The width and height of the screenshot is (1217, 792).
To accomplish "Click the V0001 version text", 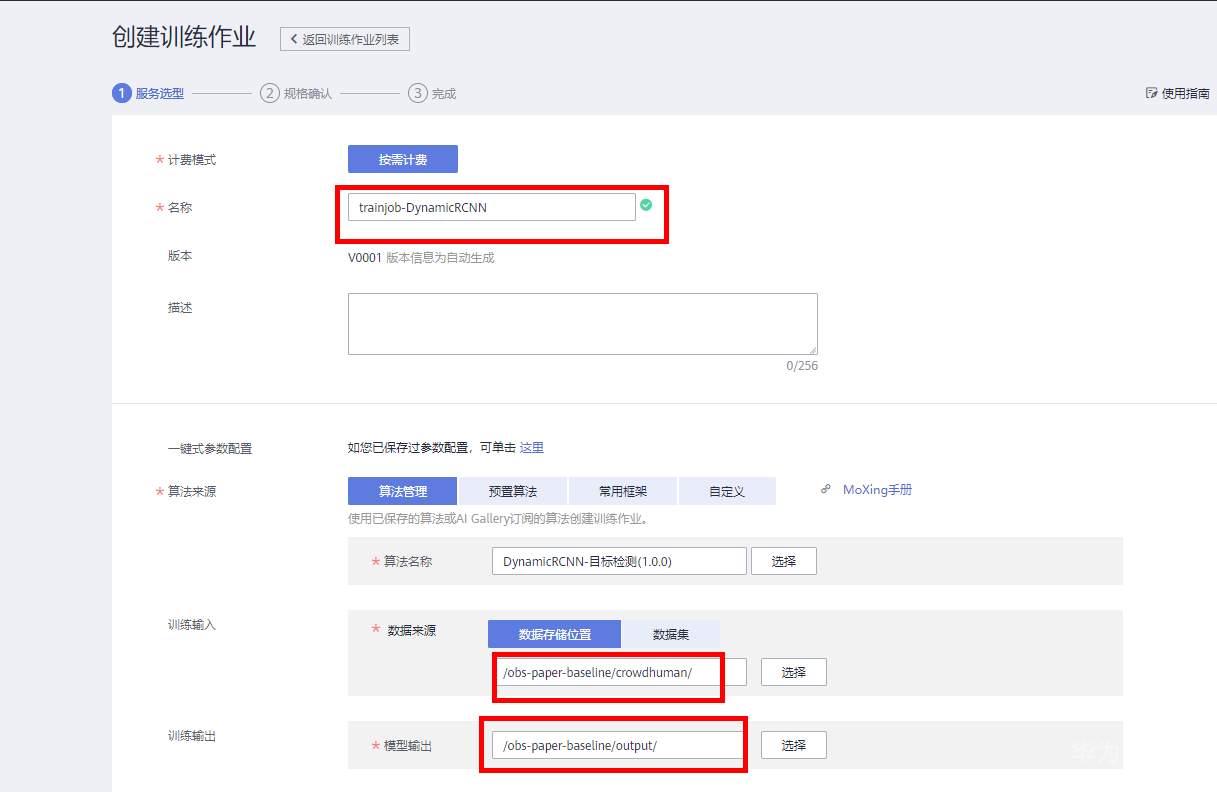I will 365,257.
